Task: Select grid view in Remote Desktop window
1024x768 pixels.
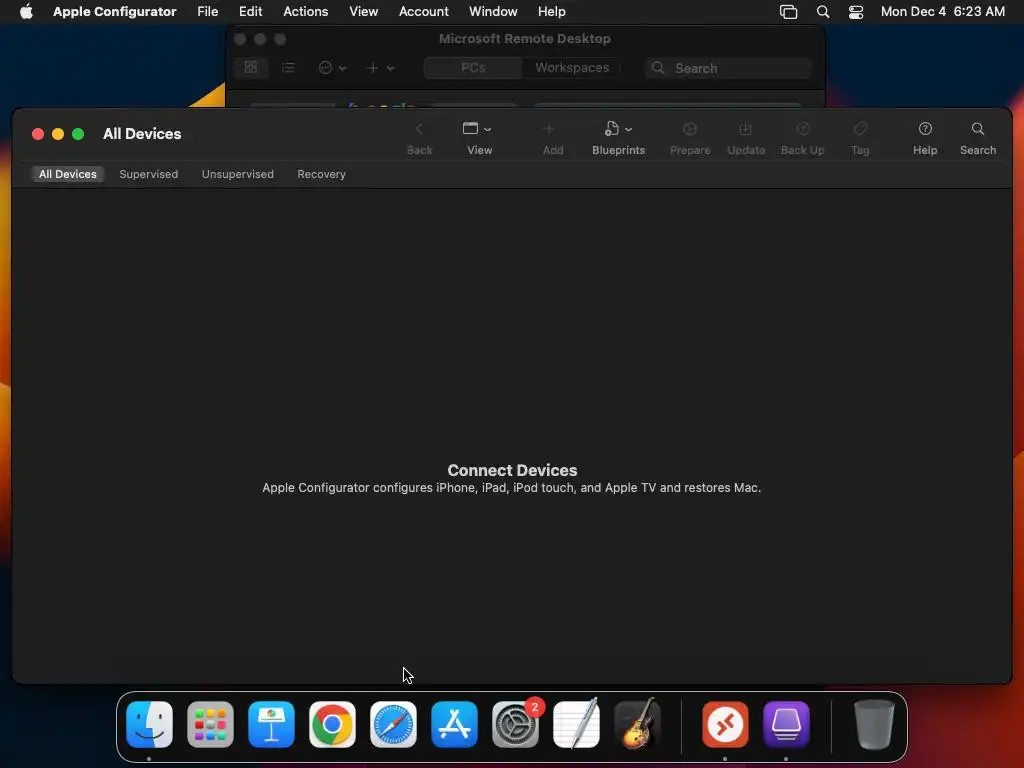Action: [251, 67]
